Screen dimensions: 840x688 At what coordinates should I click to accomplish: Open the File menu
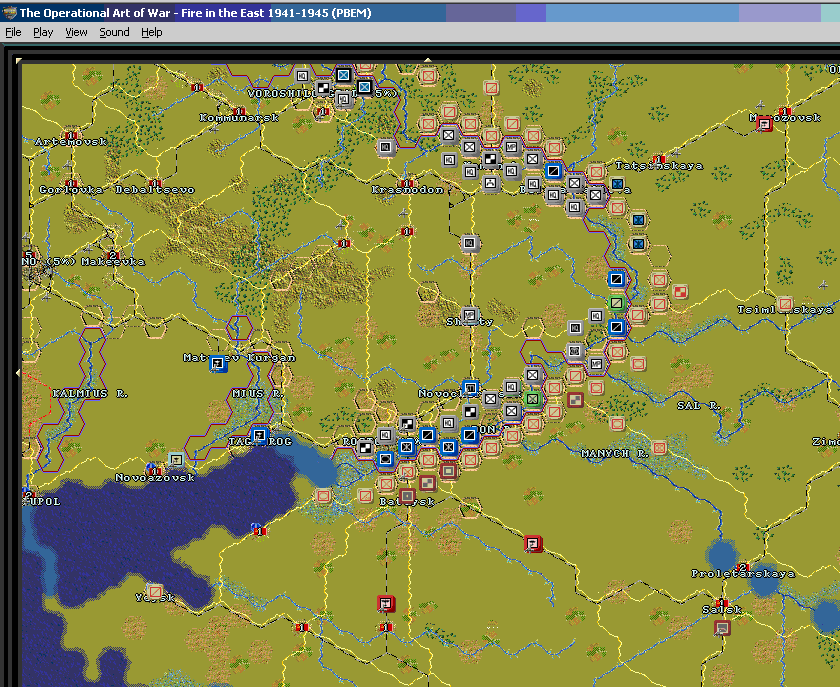[13, 32]
